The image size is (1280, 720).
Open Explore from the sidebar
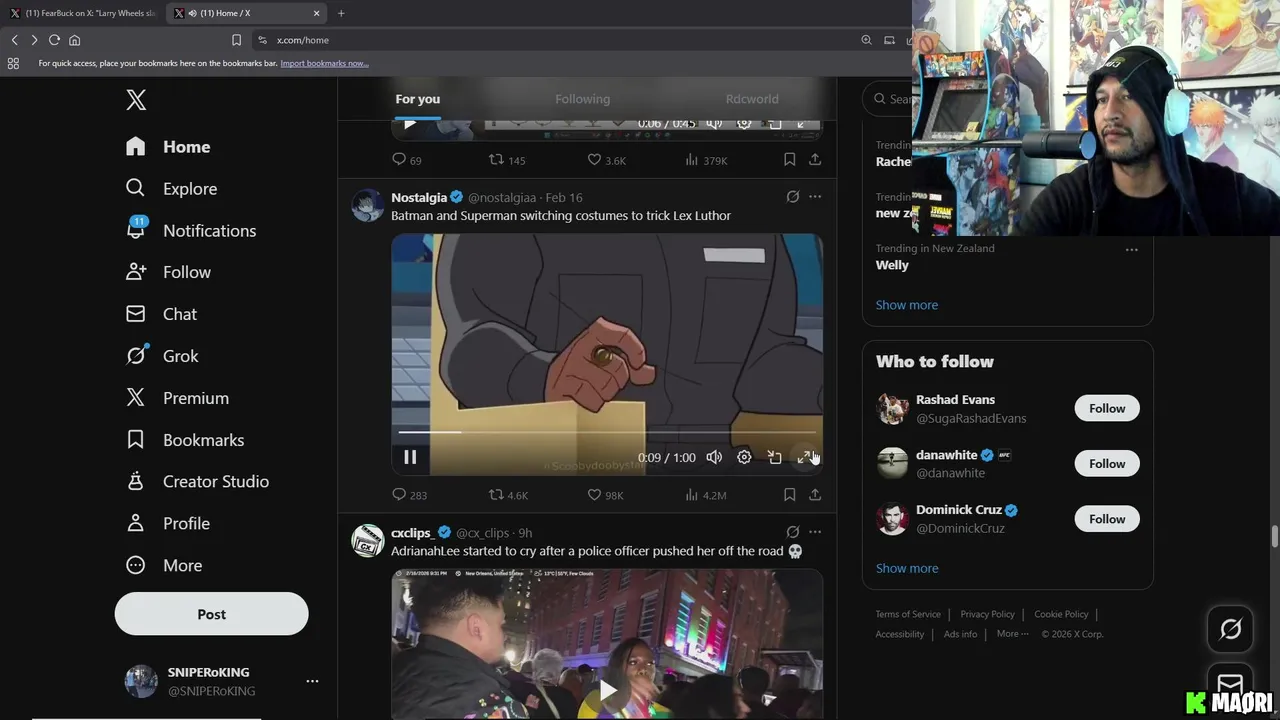pyautogui.click(x=171, y=189)
